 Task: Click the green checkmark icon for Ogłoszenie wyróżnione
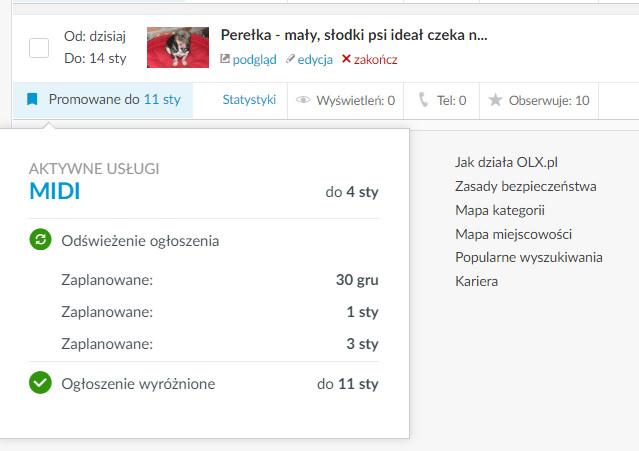(40, 383)
